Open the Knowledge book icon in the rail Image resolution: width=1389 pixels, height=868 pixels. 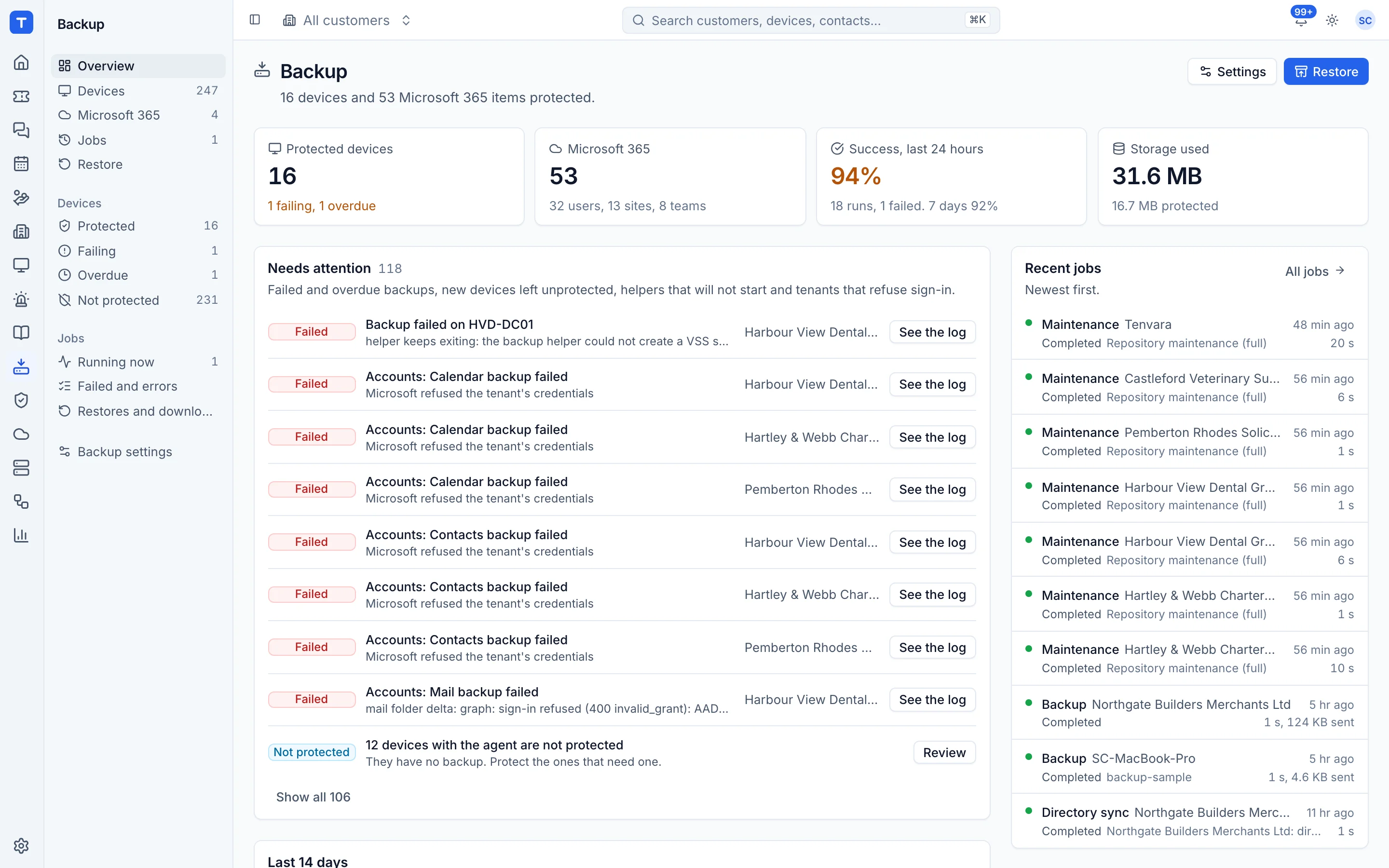click(21, 332)
